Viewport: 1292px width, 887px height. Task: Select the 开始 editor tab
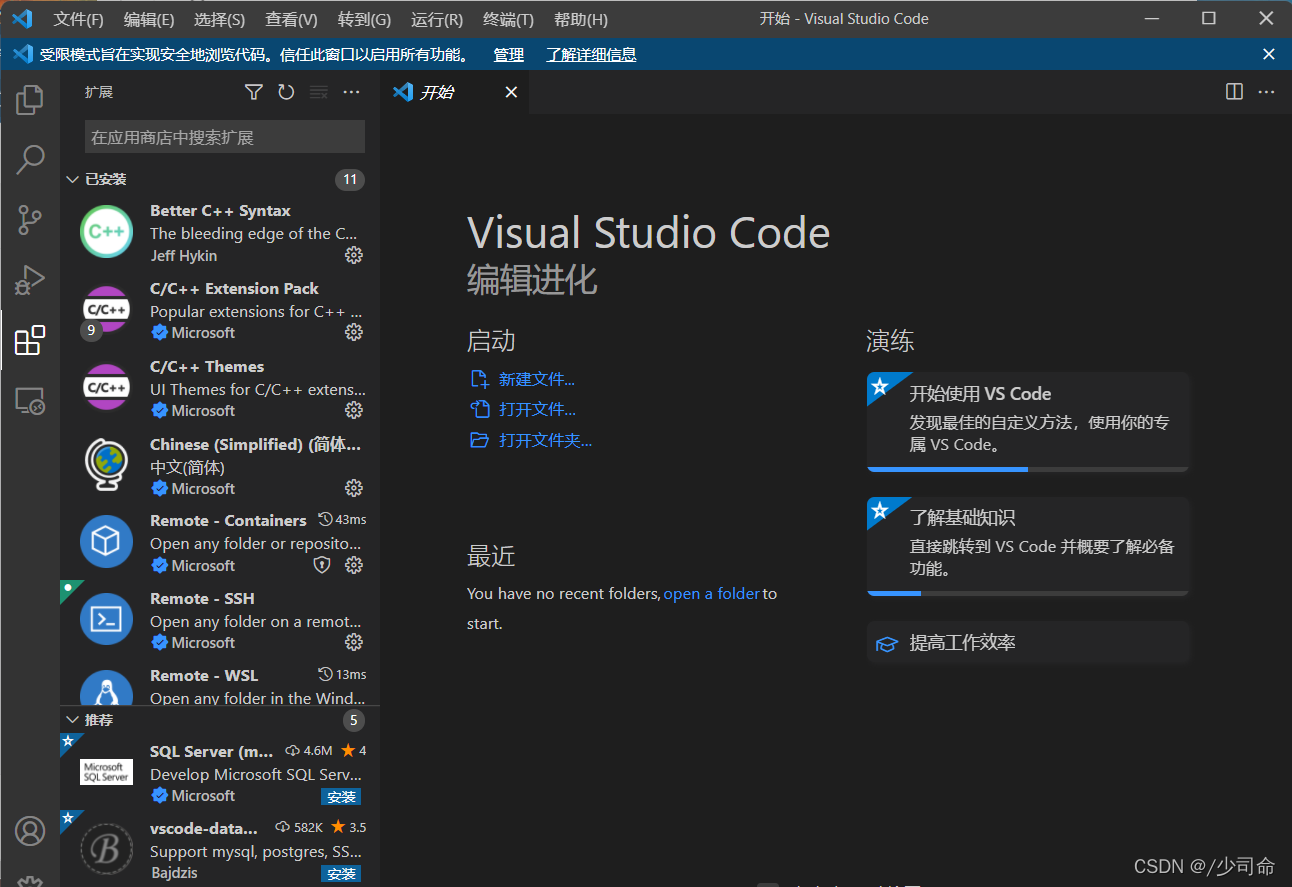454,92
